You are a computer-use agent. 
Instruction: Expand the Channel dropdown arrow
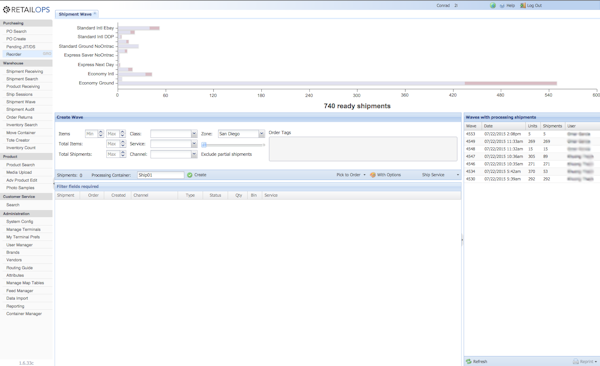(x=194, y=154)
